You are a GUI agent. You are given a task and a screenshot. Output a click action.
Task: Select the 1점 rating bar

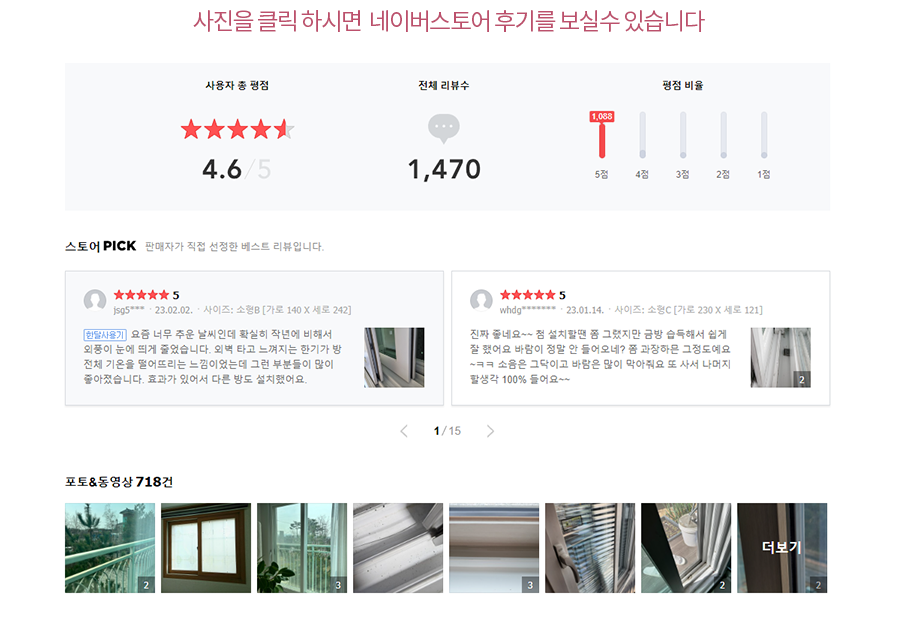764,135
